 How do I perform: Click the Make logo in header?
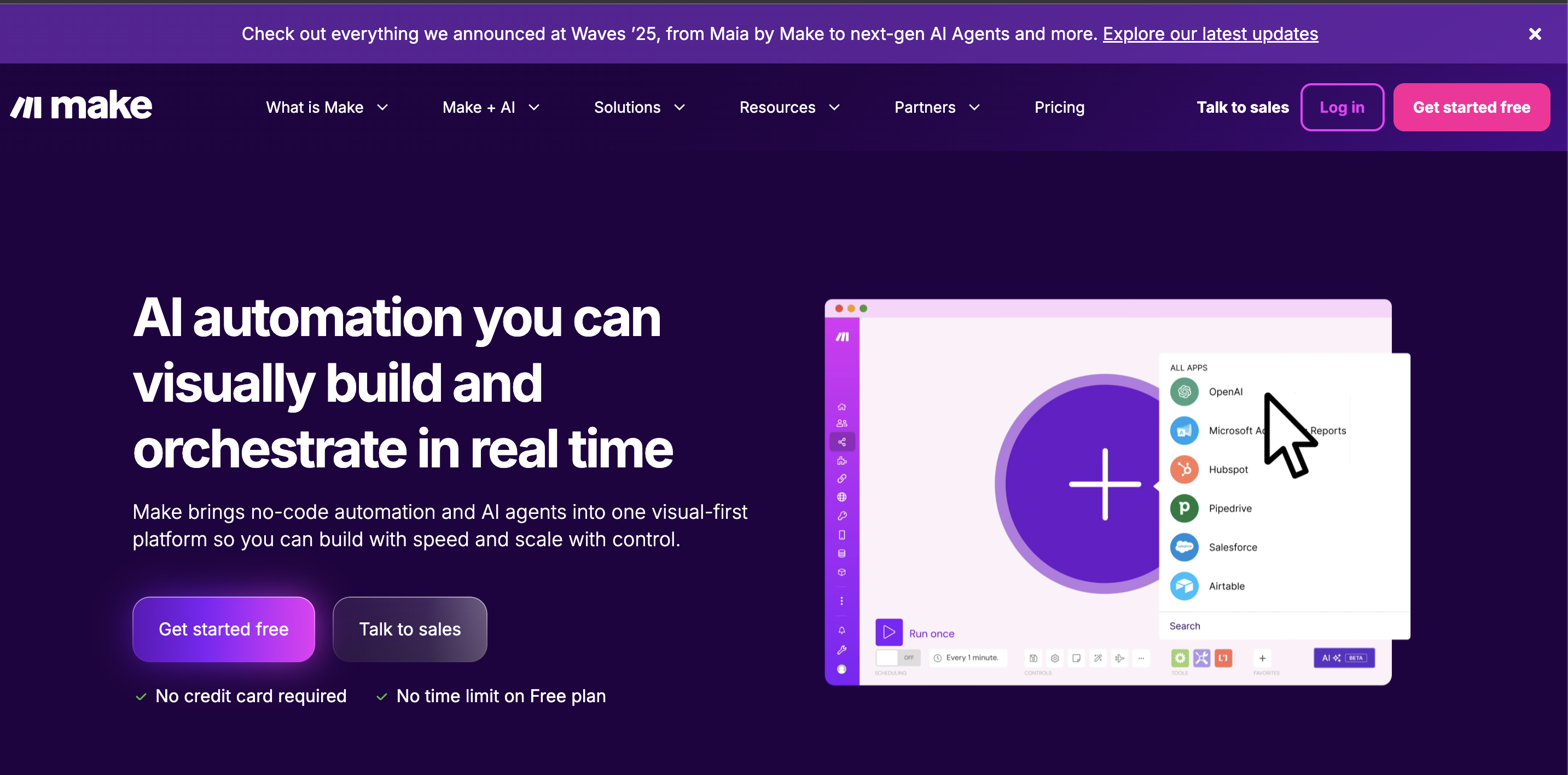(x=81, y=106)
